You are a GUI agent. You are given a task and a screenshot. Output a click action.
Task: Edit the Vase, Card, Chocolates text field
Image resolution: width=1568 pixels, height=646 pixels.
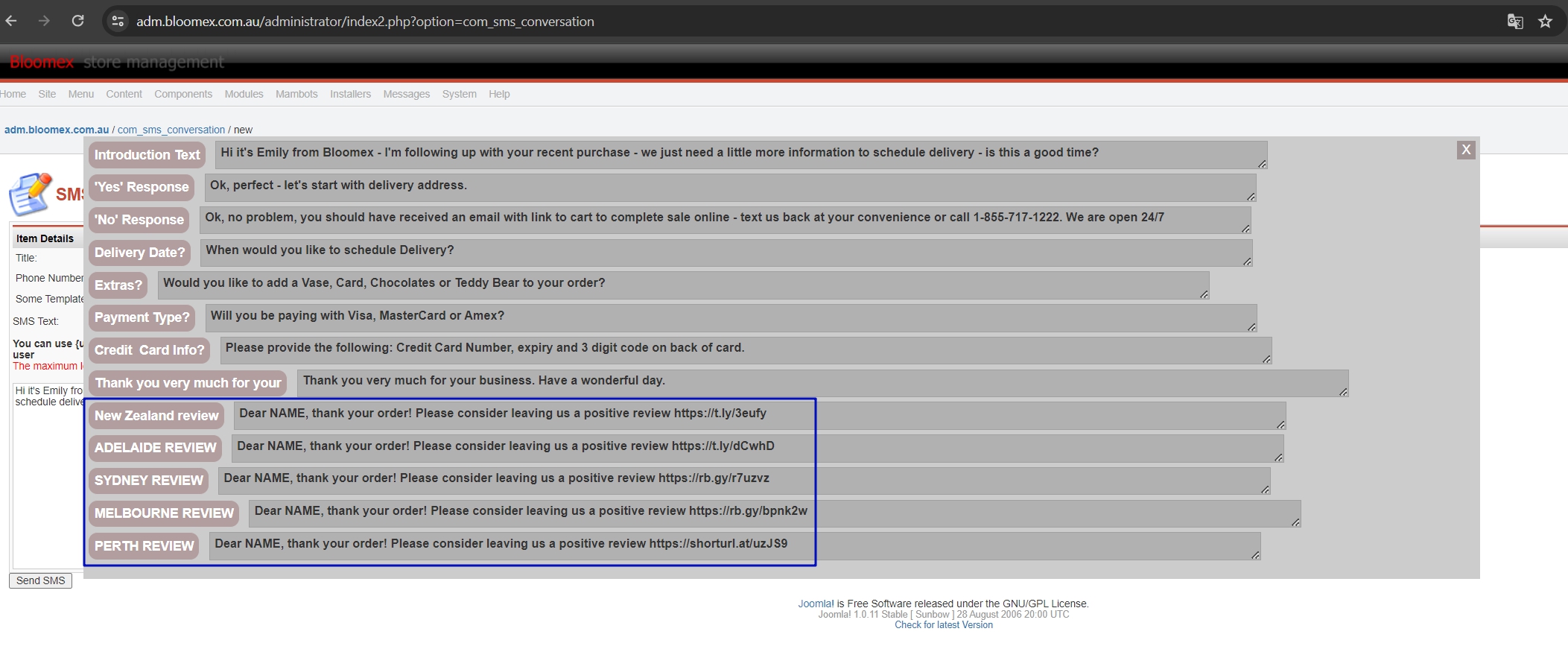683,285
